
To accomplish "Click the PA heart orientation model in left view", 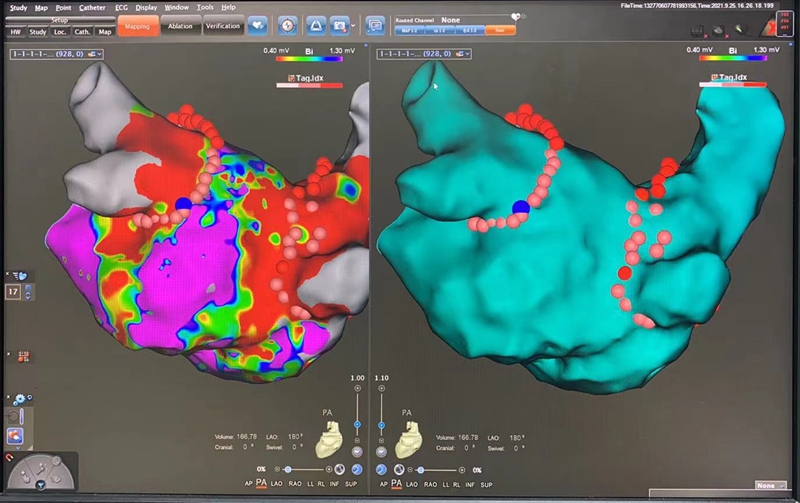I will pyautogui.click(x=329, y=438).
